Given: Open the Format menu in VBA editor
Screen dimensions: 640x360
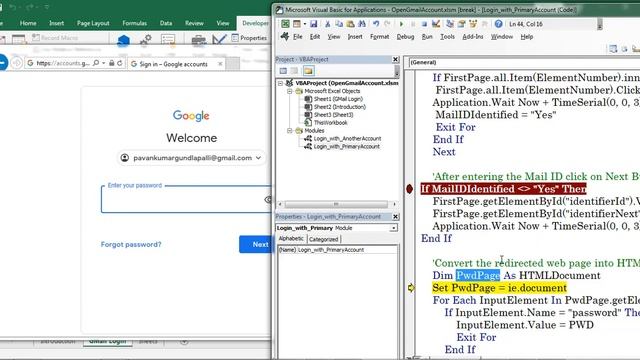Looking at the screenshot, I should coord(379,37).
